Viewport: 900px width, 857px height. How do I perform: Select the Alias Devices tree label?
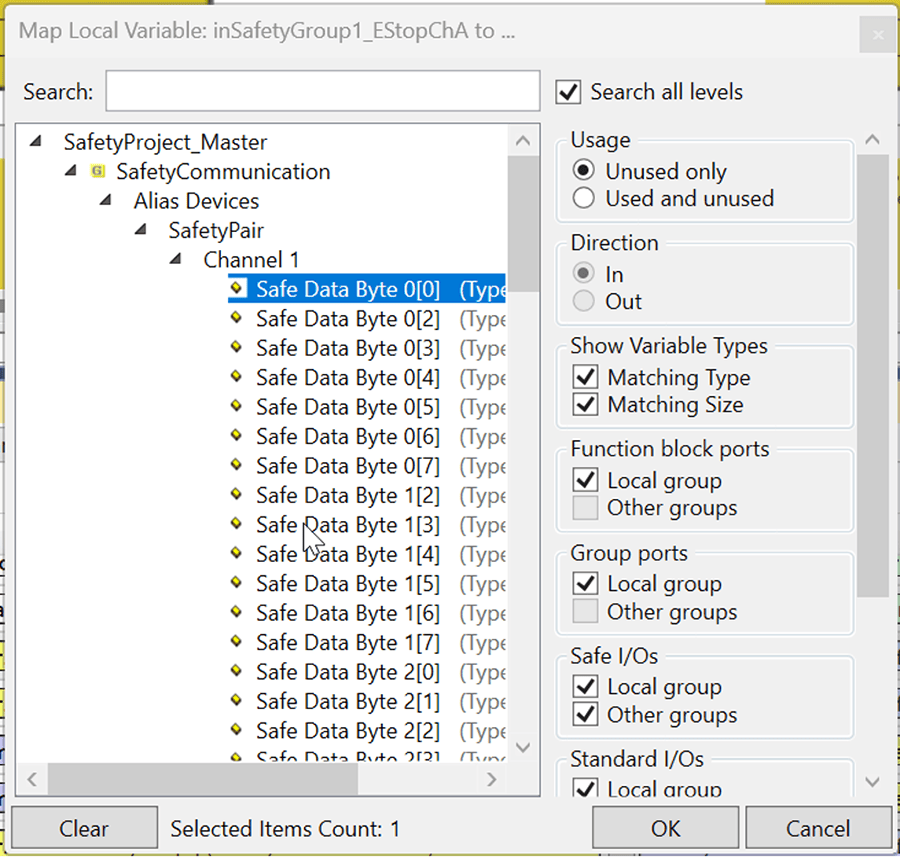coord(196,201)
